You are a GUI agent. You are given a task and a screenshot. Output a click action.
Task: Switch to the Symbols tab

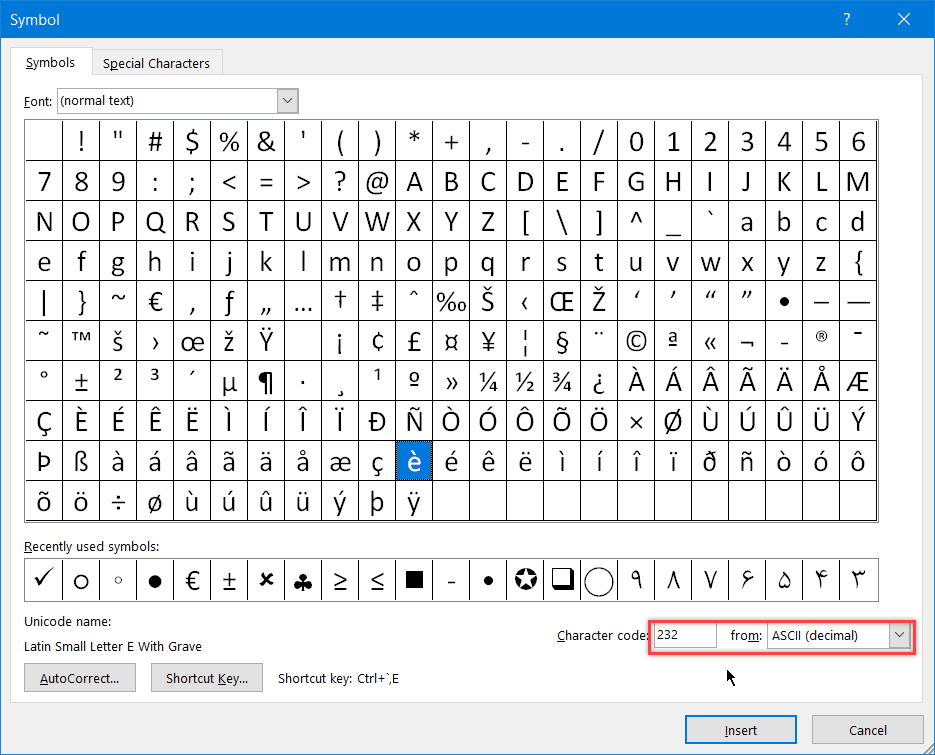click(x=50, y=62)
